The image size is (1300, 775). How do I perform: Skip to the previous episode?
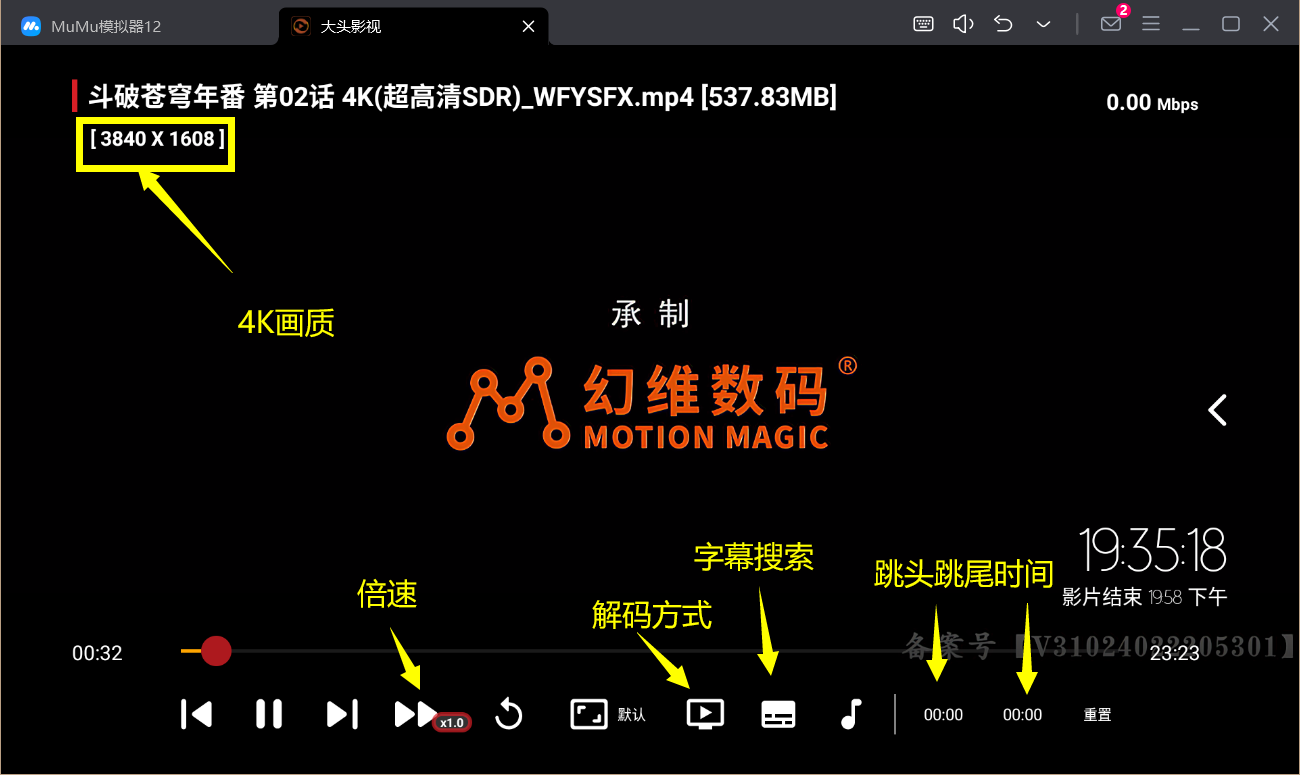196,714
